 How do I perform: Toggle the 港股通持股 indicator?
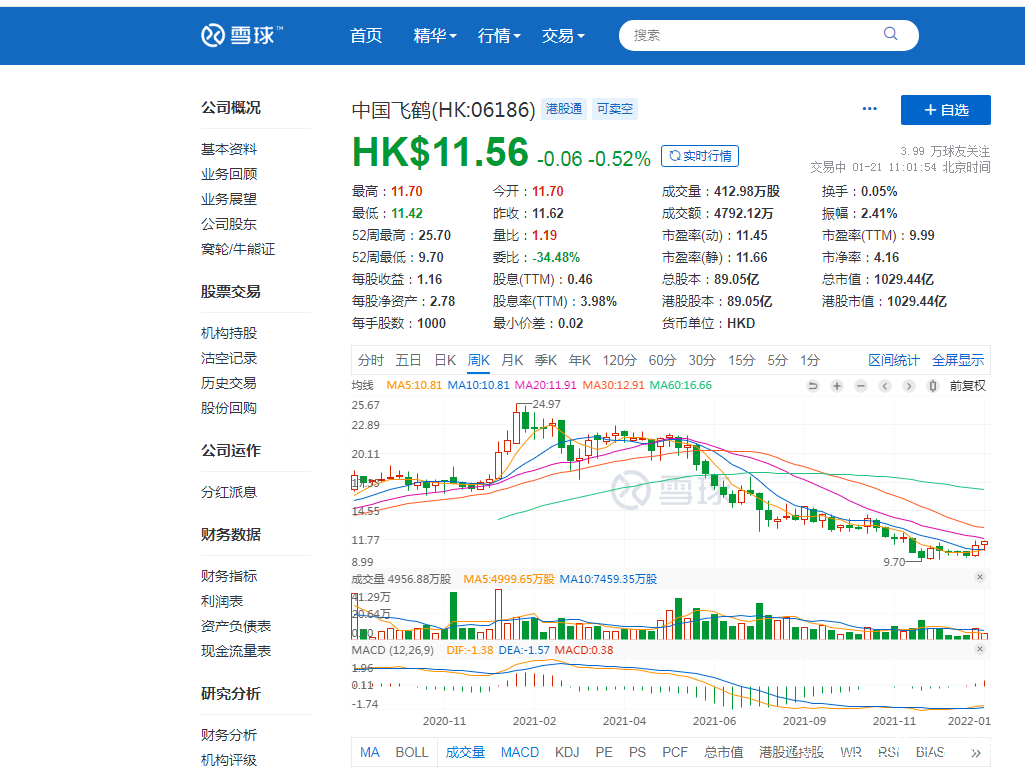[x=792, y=752]
